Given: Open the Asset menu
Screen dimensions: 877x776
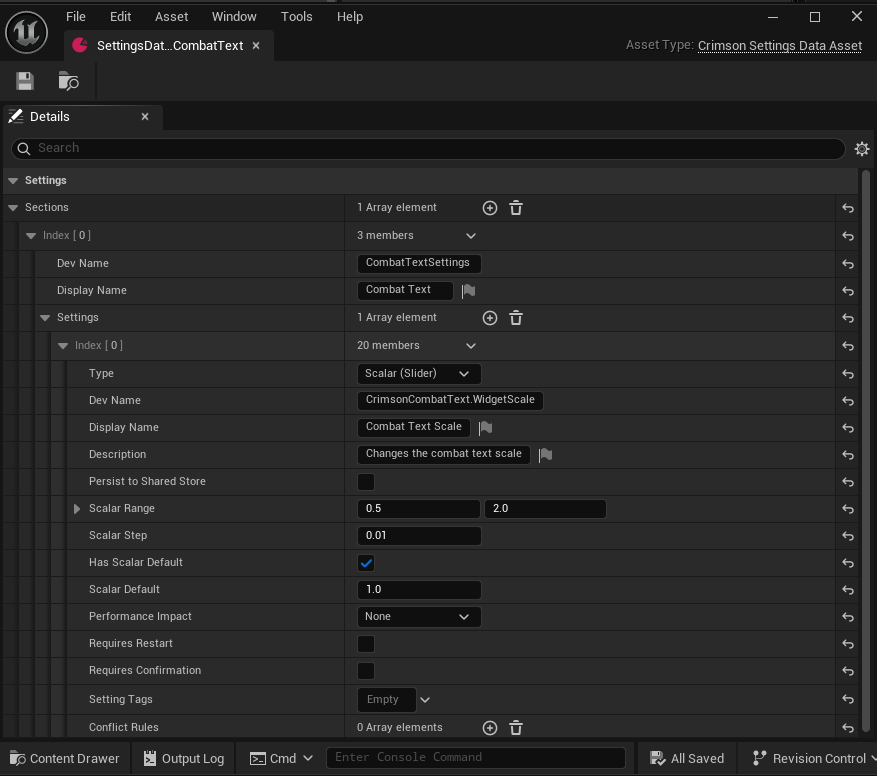Looking at the screenshot, I should [171, 17].
